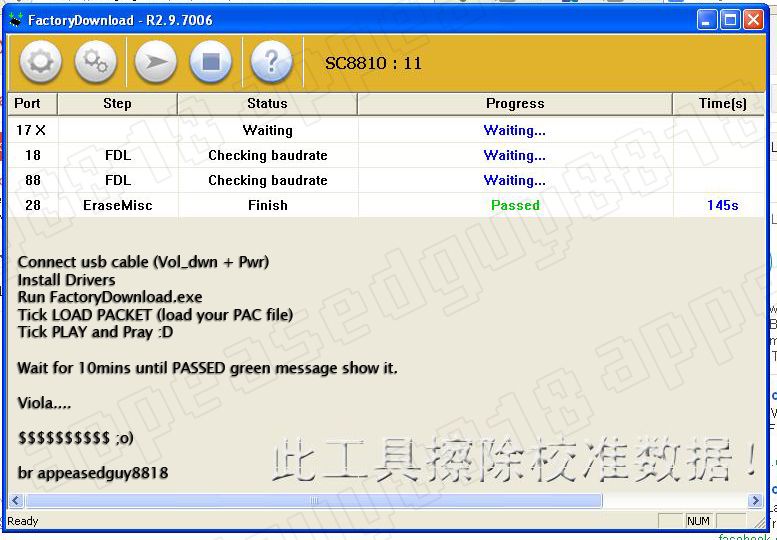The height and width of the screenshot is (540, 777).
Task: Click the horizontal scrollbar thumb
Action: 312,500
